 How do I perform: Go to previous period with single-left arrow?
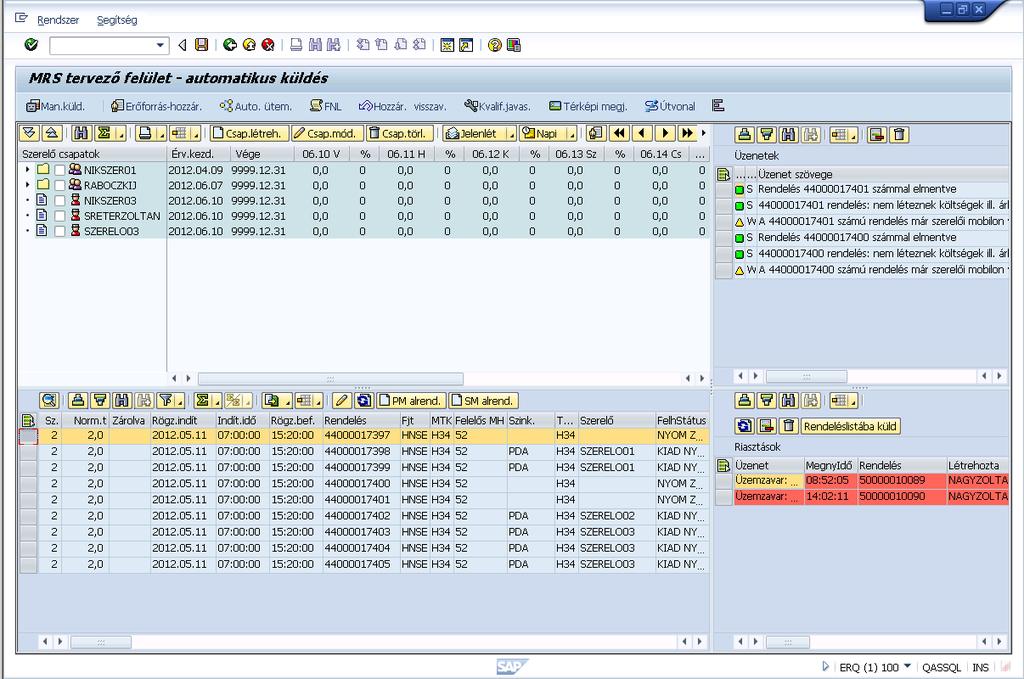(x=643, y=134)
